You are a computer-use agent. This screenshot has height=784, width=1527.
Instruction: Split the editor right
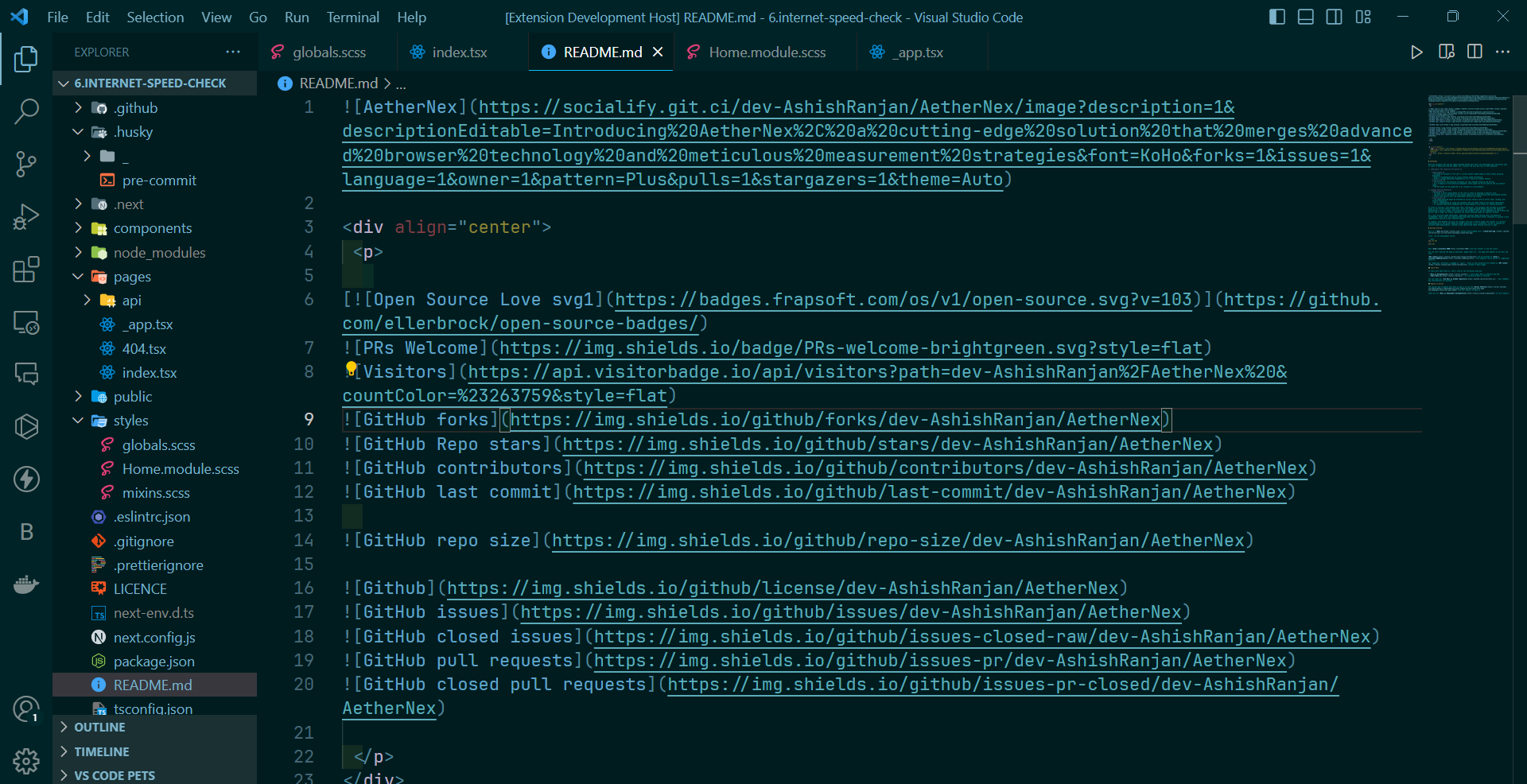click(x=1475, y=52)
